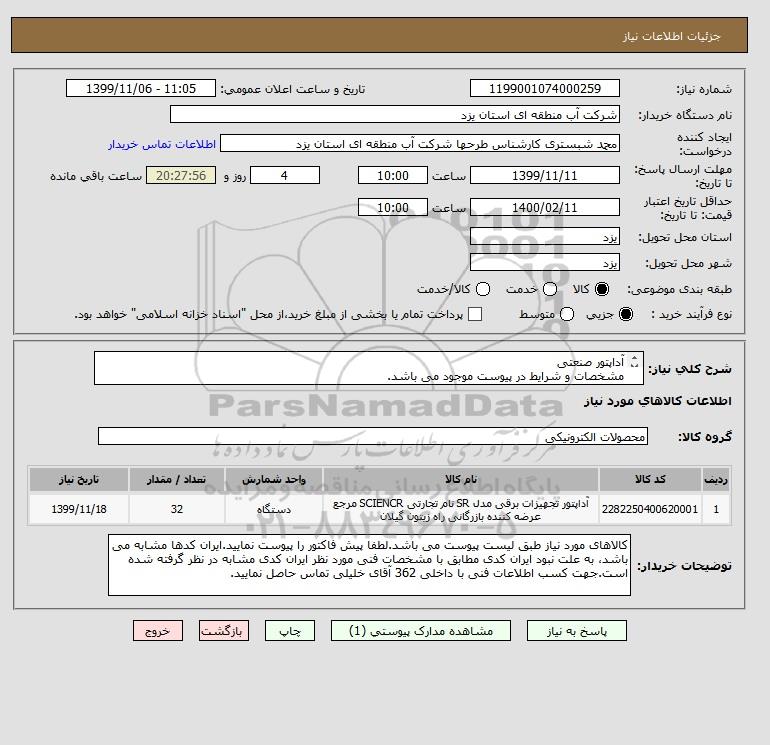Click response deadline date 1399/11/11 field
The image size is (770, 745).
coord(545,175)
